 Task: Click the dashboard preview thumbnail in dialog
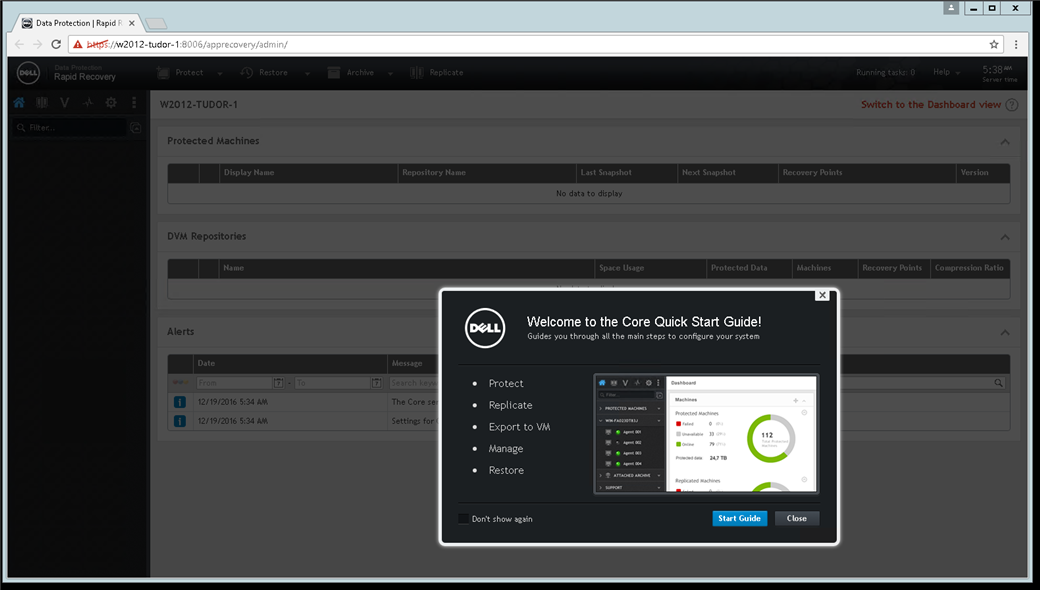pos(706,434)
